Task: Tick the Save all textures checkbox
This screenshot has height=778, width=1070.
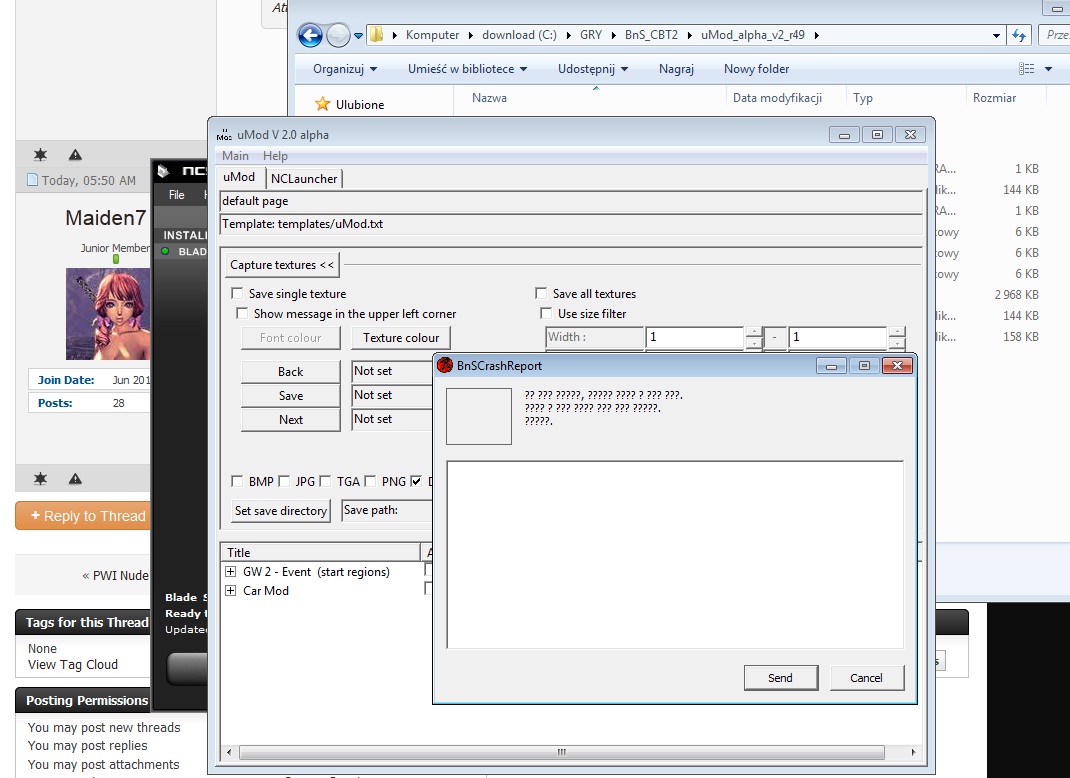Action: point(541,294)
